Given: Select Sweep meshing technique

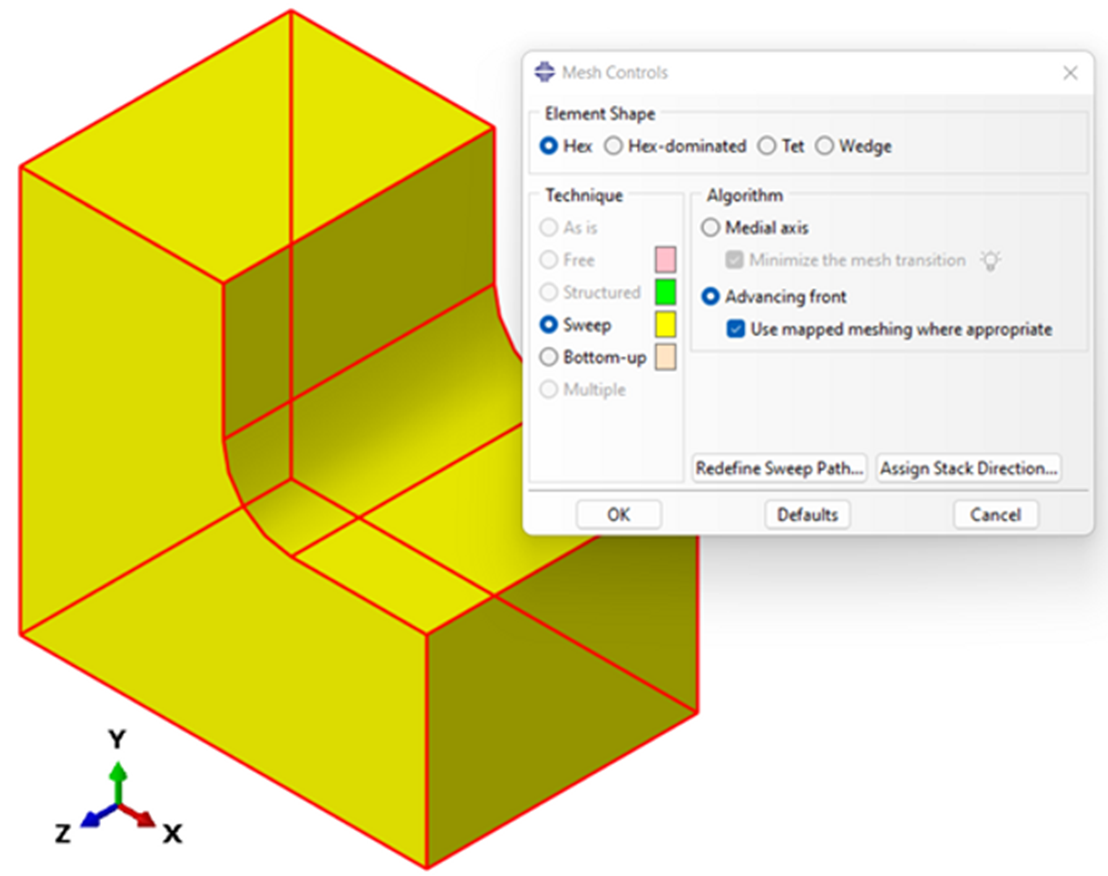Looking at the screenshot, I should pos(548,325).
